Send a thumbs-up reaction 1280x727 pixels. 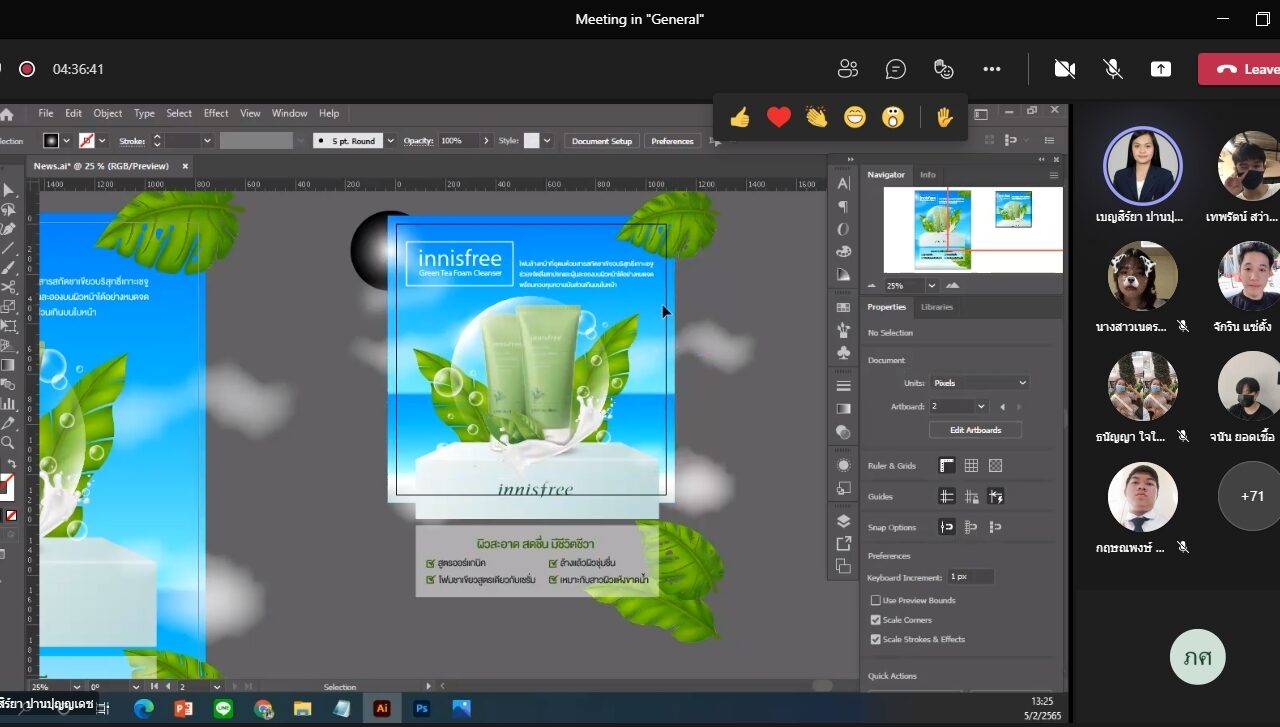[x=740, y=117]
